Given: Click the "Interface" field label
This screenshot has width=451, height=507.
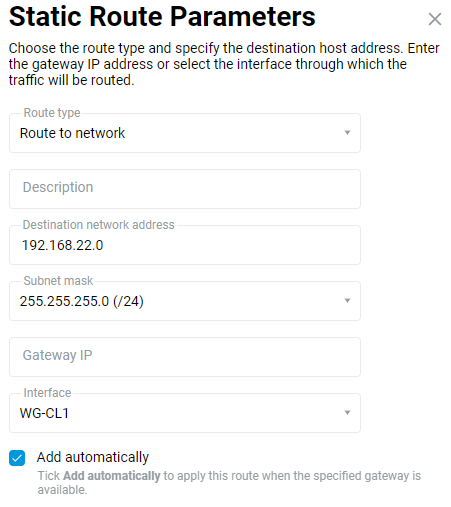Looking at the screenshot, I should pyautogui.click(x=47, y=393).
